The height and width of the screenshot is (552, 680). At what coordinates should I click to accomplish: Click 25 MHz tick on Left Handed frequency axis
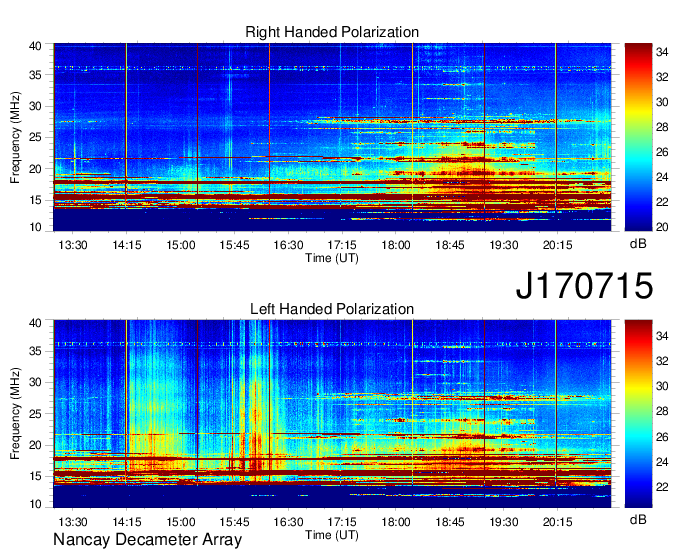(35, 414)
